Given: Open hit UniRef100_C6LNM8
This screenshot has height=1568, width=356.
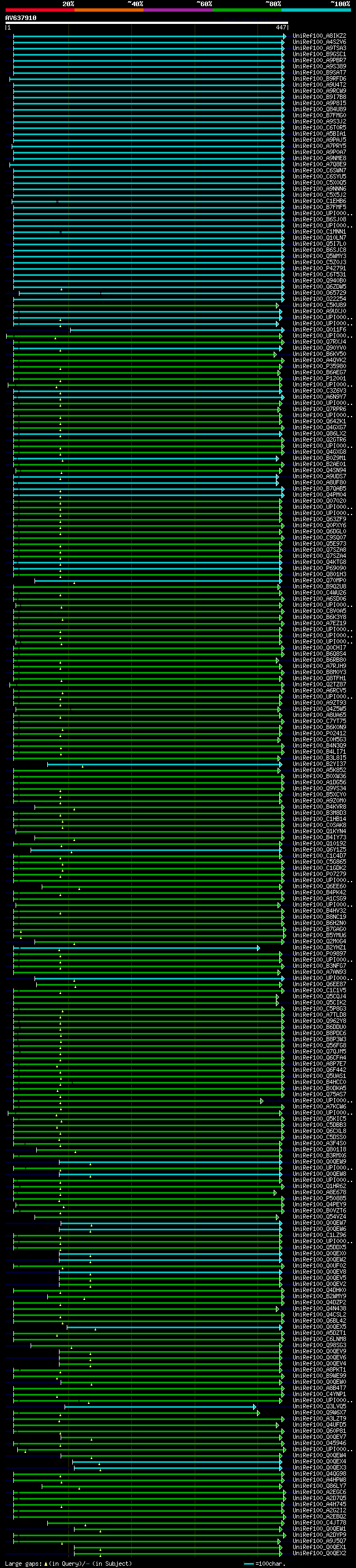Looking at the screenshot, I should pos(319,1339).
